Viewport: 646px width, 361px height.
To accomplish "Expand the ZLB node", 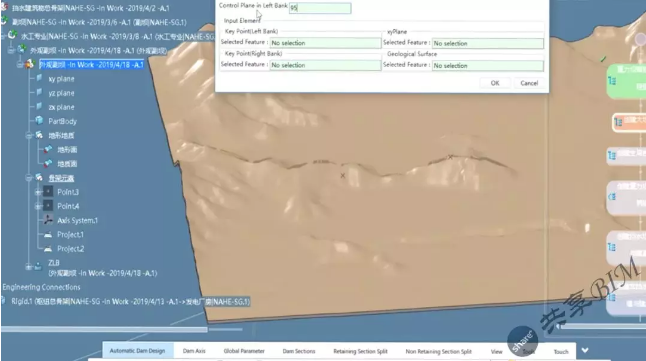I will tap(28, 267).
